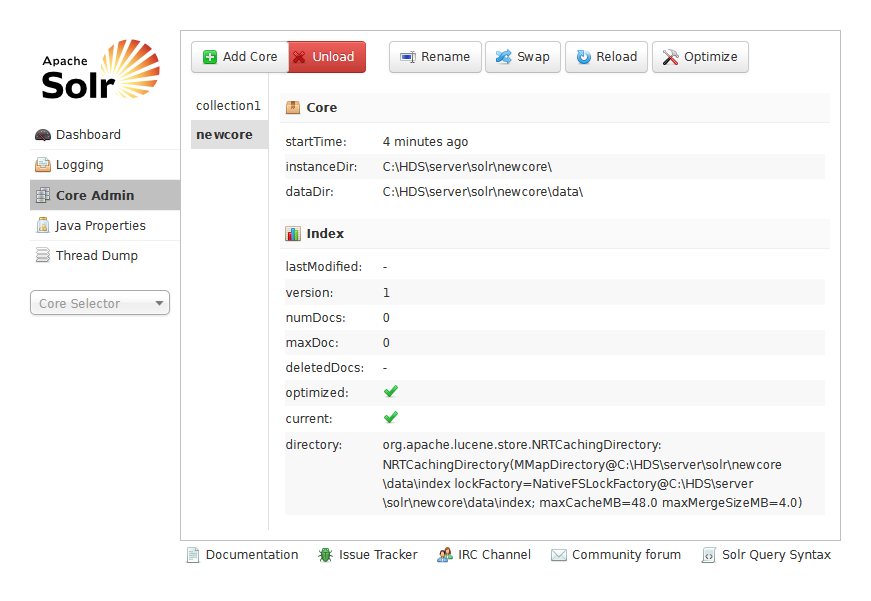871x601 pixels.
Task: Click the instanceDir label
Action: (321, 167)
